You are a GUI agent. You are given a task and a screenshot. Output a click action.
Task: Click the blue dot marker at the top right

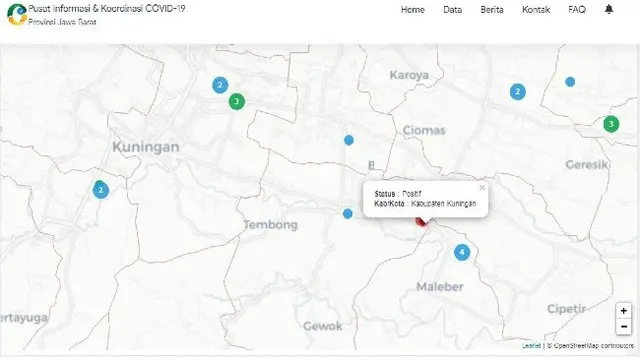click(570, 82)
